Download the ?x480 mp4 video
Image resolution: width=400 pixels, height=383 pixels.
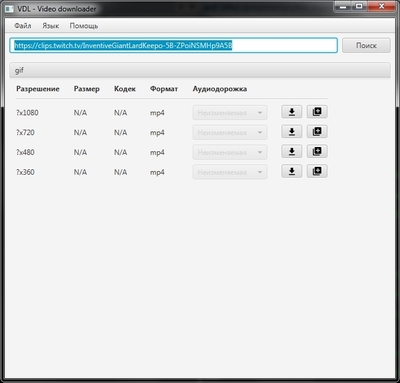pos(292,152)
